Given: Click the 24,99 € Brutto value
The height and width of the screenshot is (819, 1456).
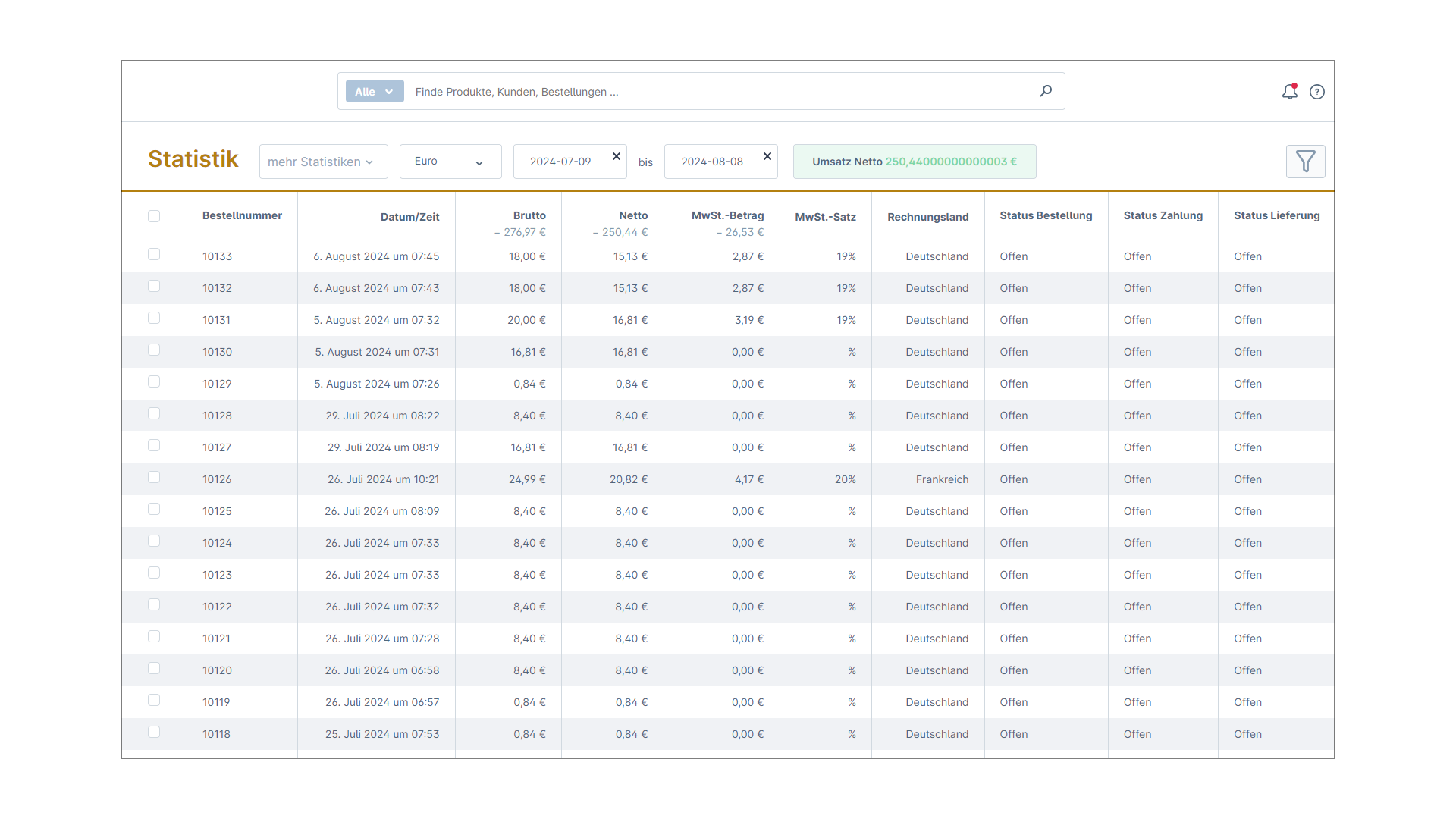Looking at the screenshot, I should click(x=527, y=479).
